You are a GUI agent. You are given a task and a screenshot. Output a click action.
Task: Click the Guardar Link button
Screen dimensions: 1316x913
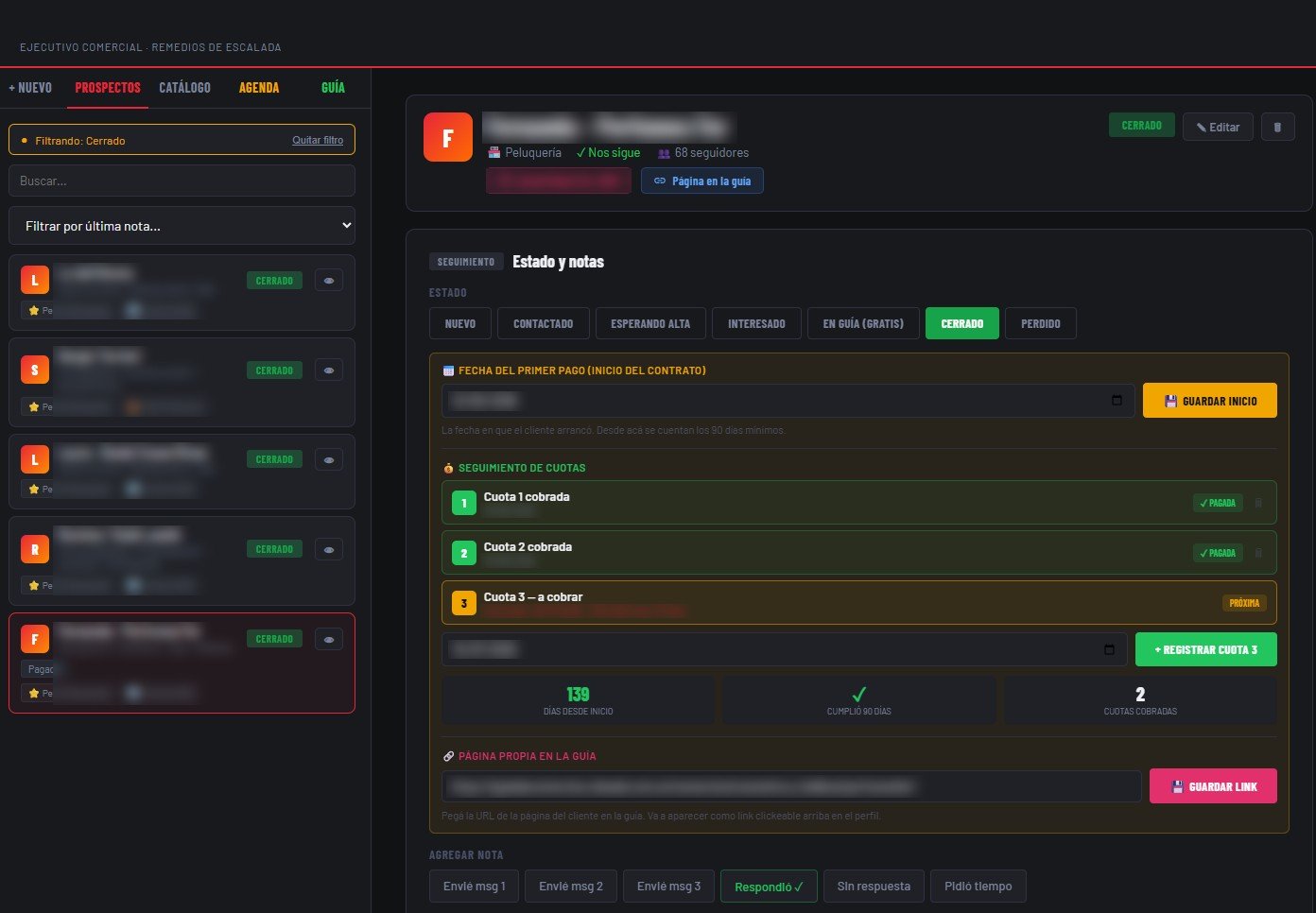pyautogui.click(x=1213, y=786)
